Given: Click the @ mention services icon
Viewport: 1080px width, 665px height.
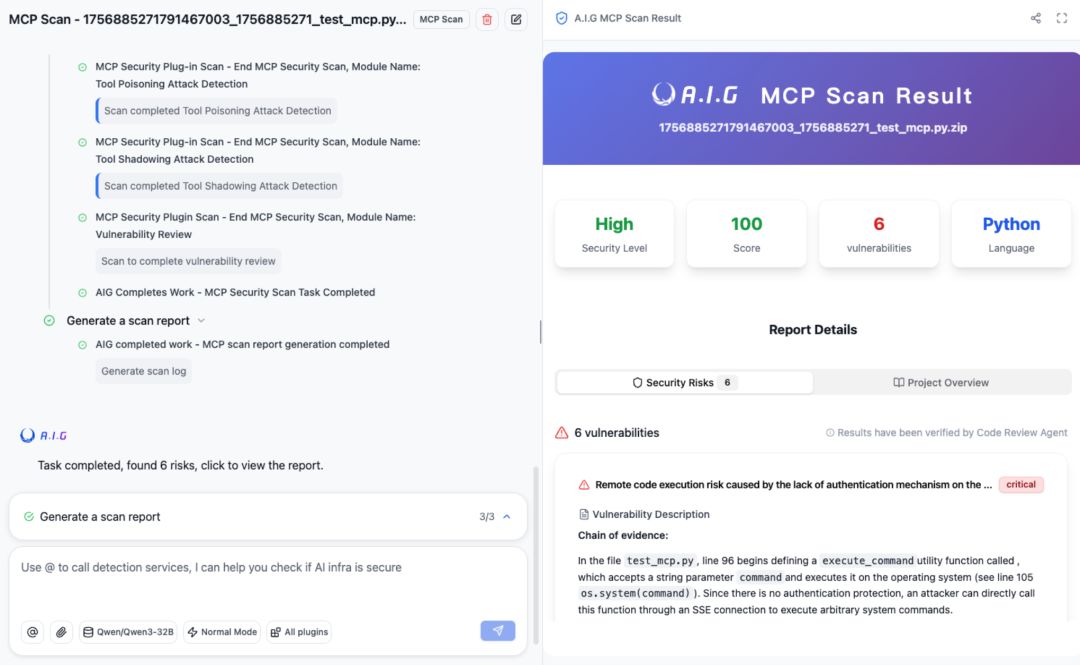Looking at the screenshot, I should pos(33,632).
